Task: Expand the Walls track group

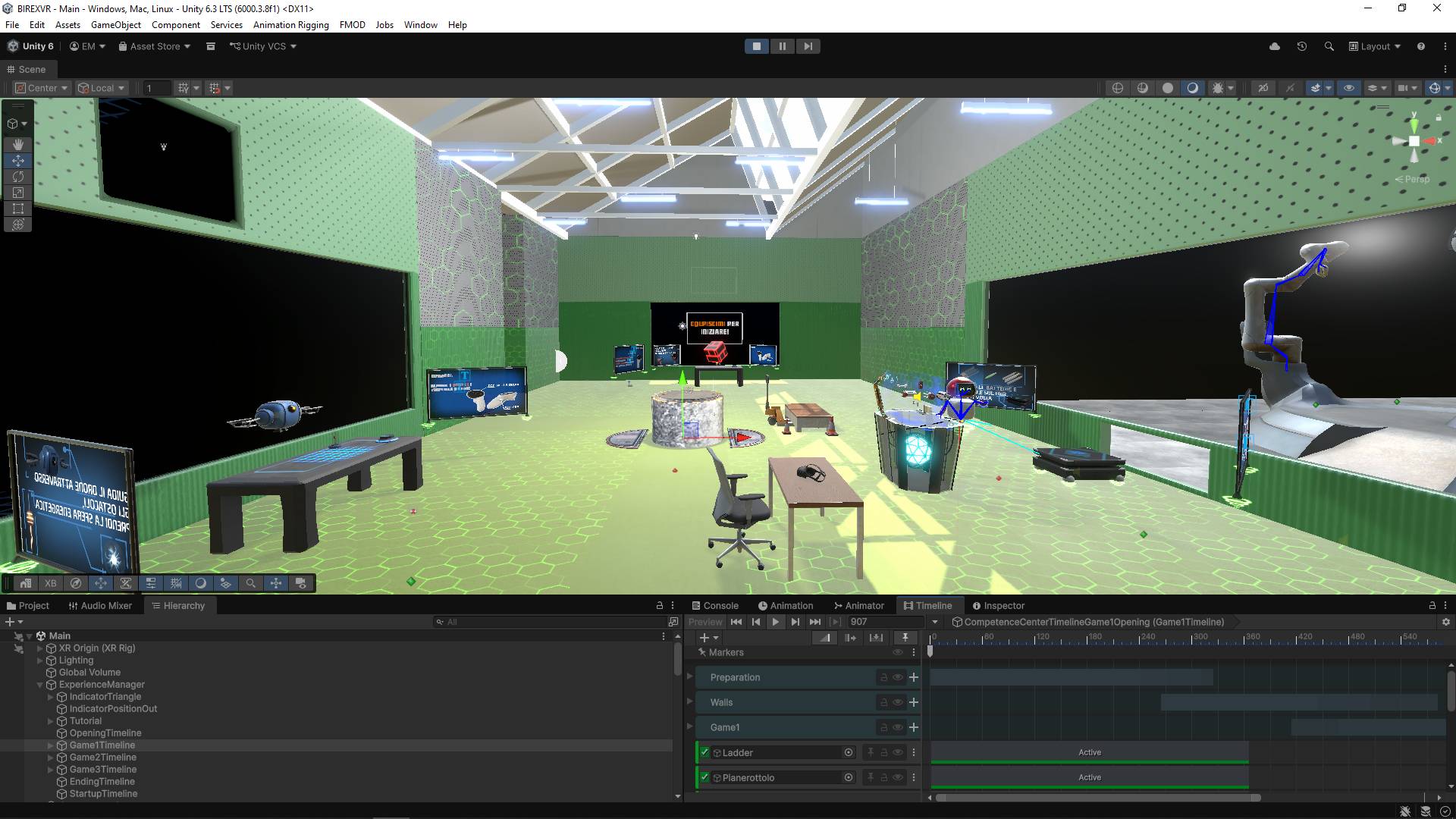Action: 690,702
